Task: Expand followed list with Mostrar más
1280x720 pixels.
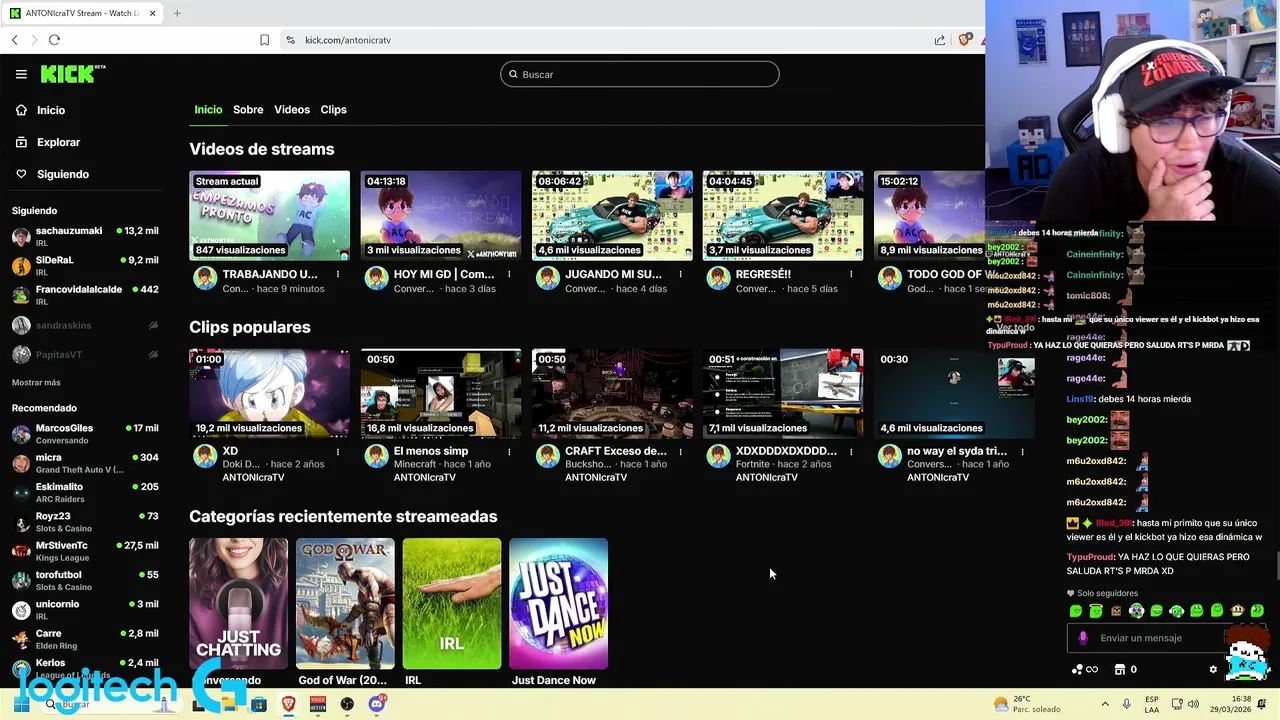Action: tap(36, 382)
